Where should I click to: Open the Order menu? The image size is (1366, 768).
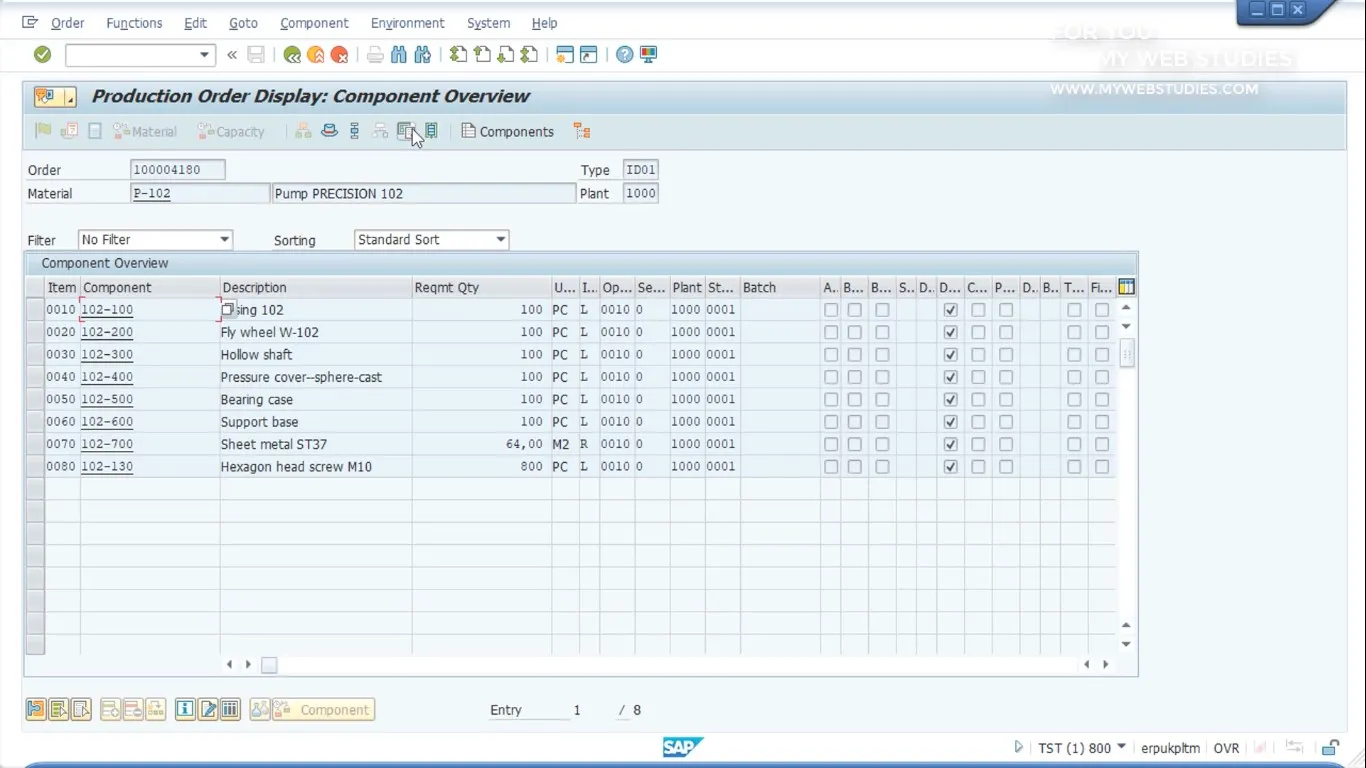pos(68,23)
